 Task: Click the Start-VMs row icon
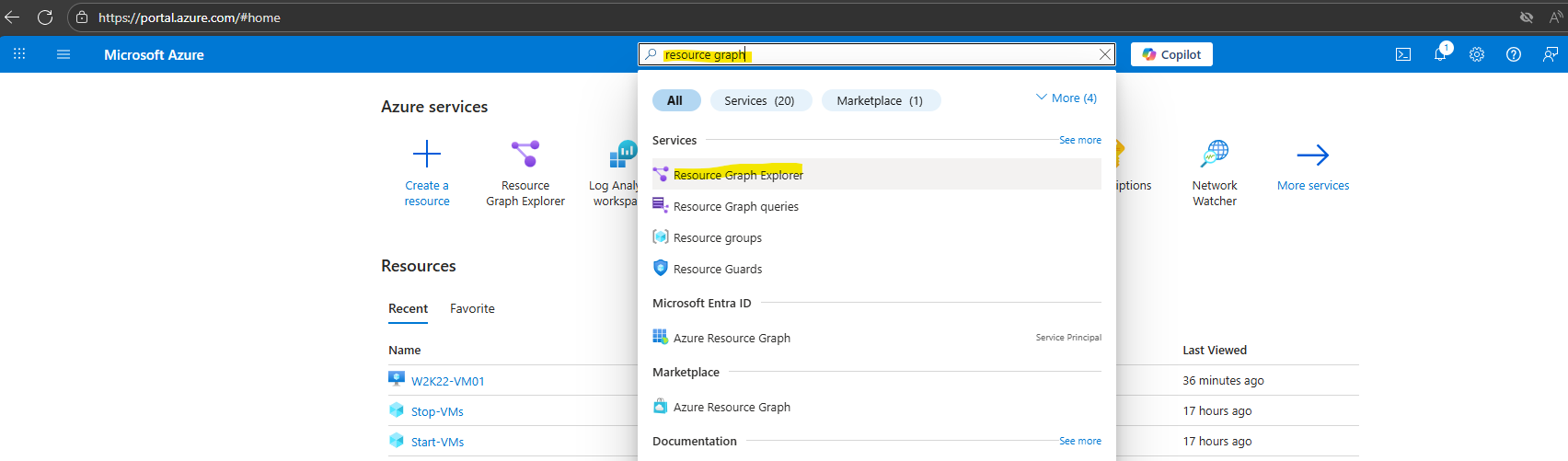point(397,440)
